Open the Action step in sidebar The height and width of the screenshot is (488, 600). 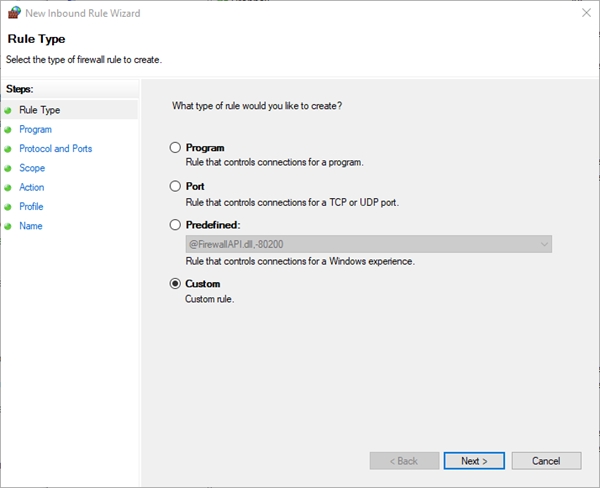point(32,187)
